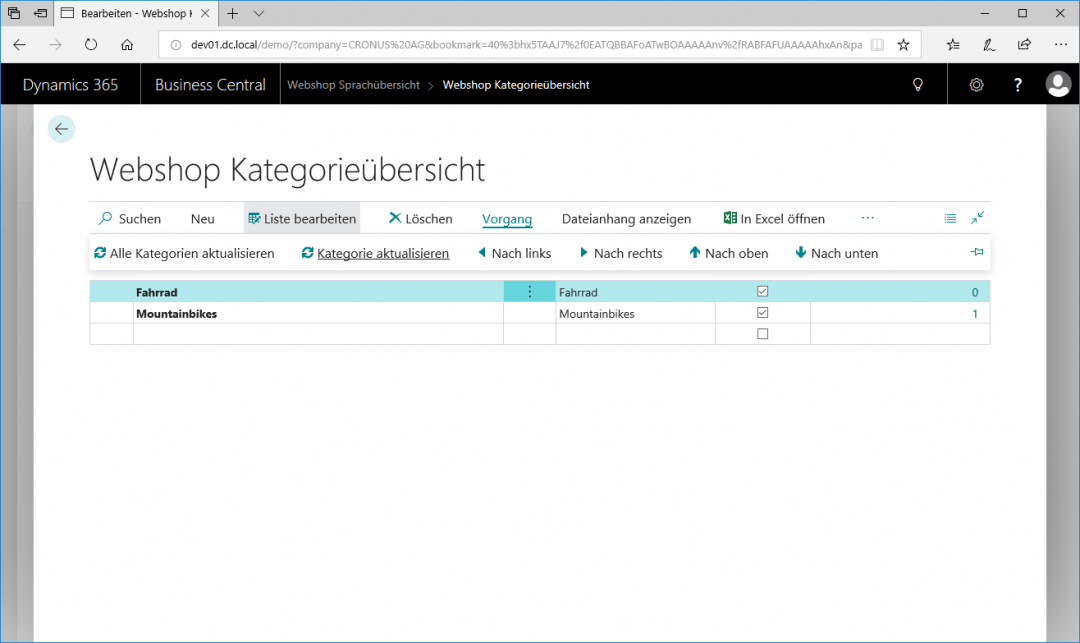Click the add notes pen icon

coord(989,45)
